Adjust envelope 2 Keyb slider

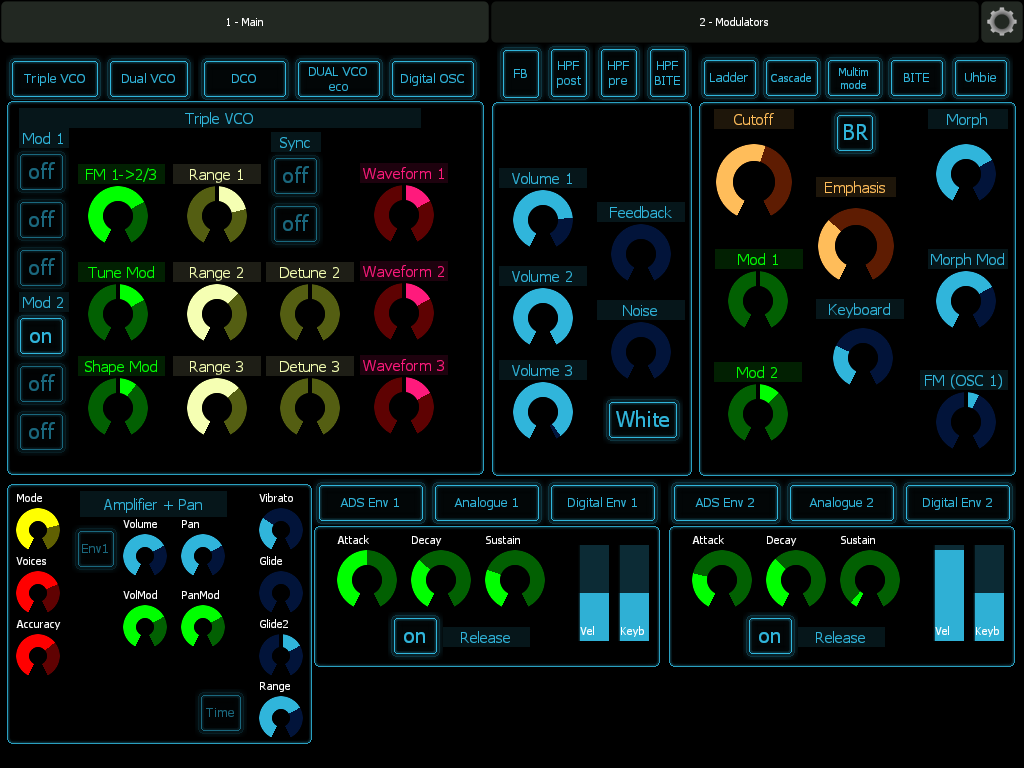point(989,593)
